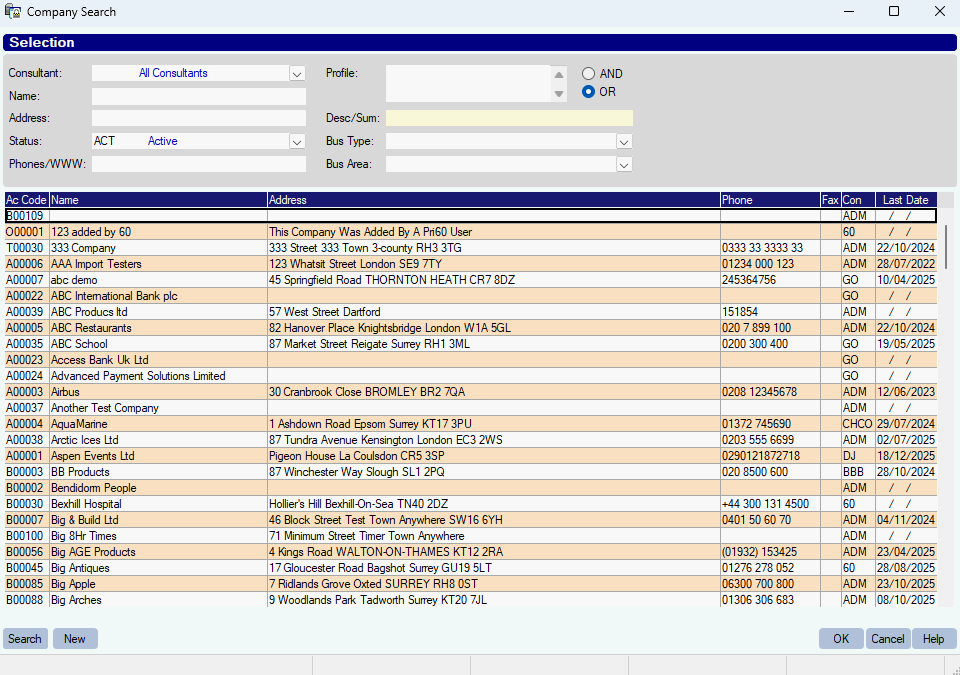The image size is (960, 675).
Task: Click the Phone column header
Action: 770,200
